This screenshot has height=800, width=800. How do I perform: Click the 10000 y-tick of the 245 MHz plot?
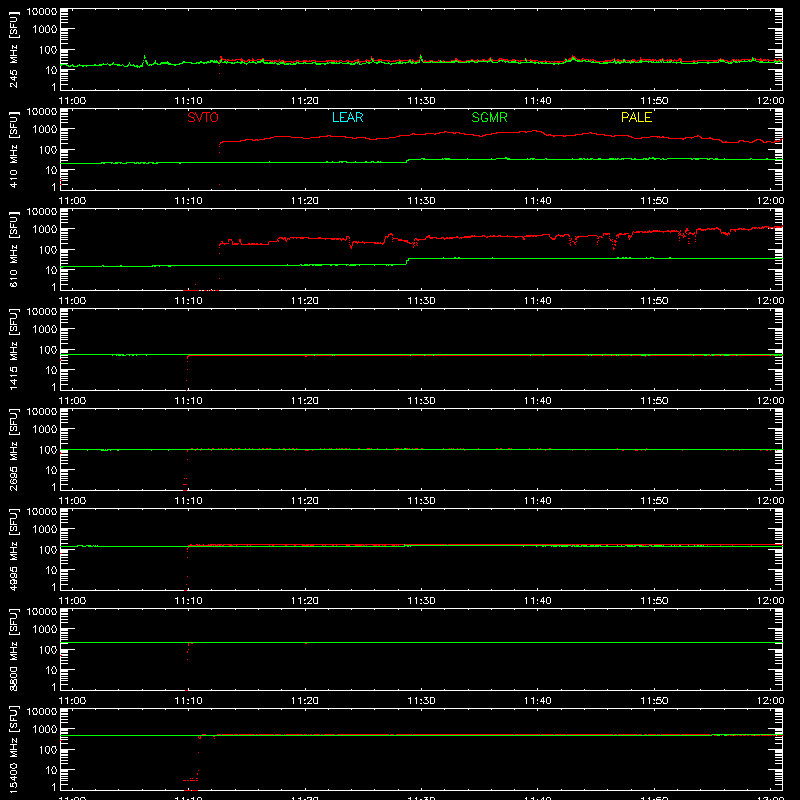[42, 12]
